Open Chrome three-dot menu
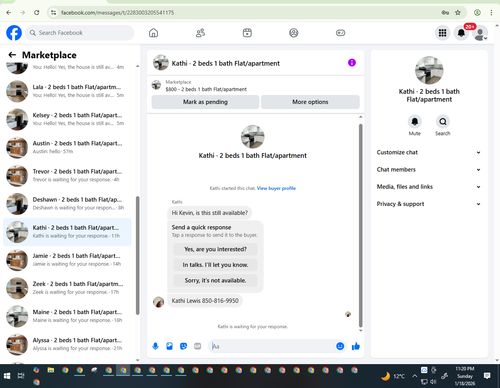Viewport: 500px width, 388px height. [491, 13]
